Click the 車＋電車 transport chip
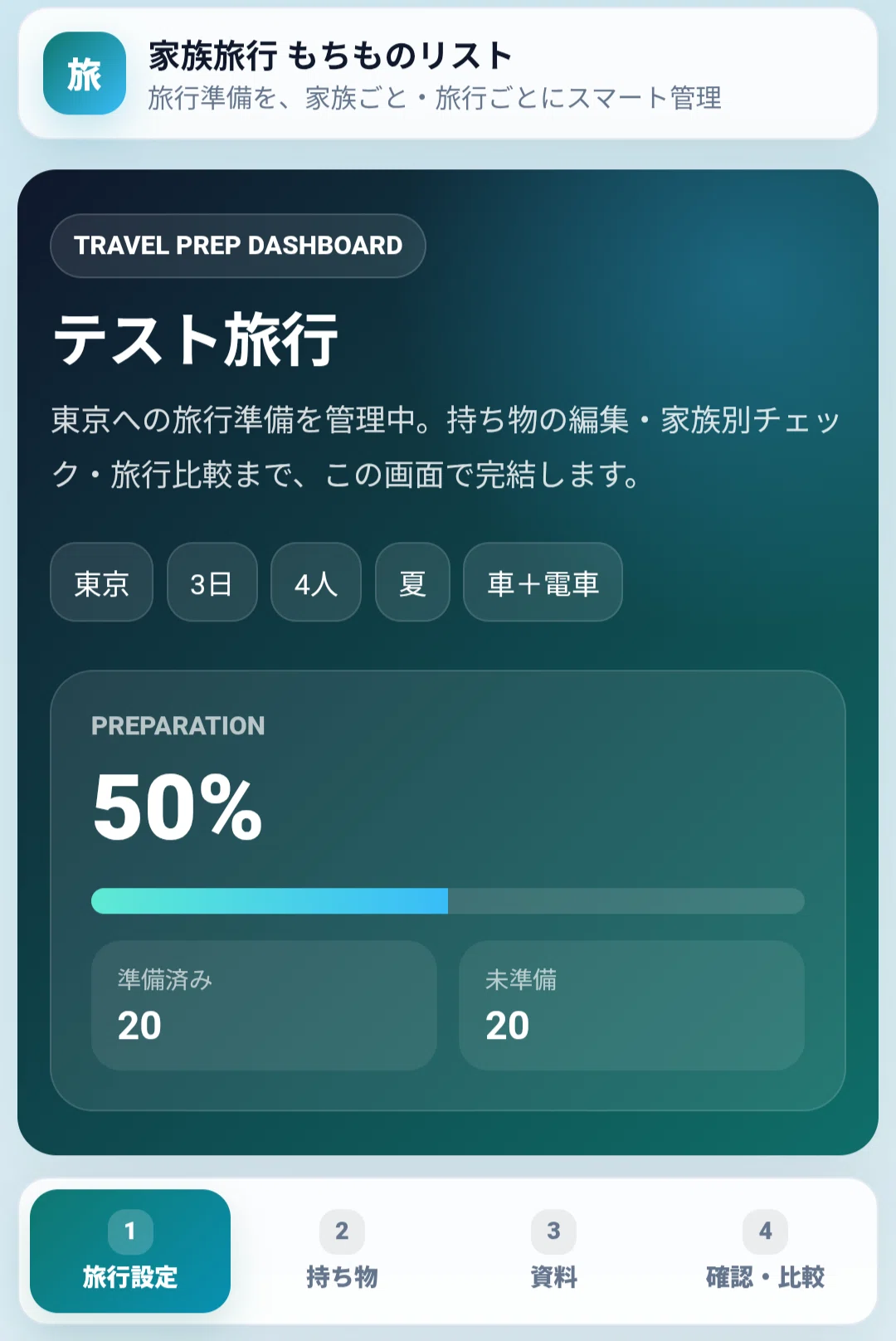 click(x=543, y=583)
